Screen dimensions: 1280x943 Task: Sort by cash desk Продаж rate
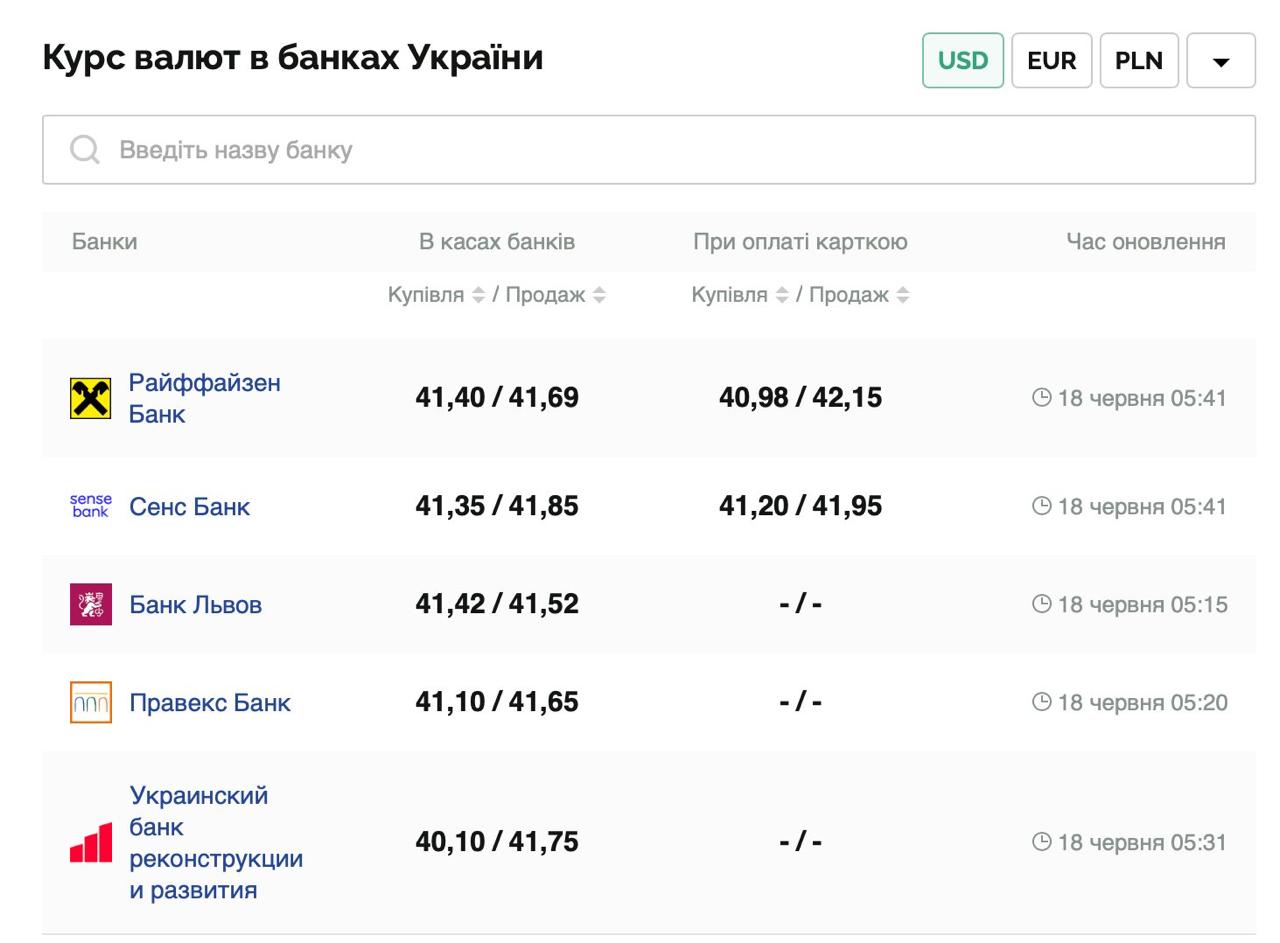[599, 295]
